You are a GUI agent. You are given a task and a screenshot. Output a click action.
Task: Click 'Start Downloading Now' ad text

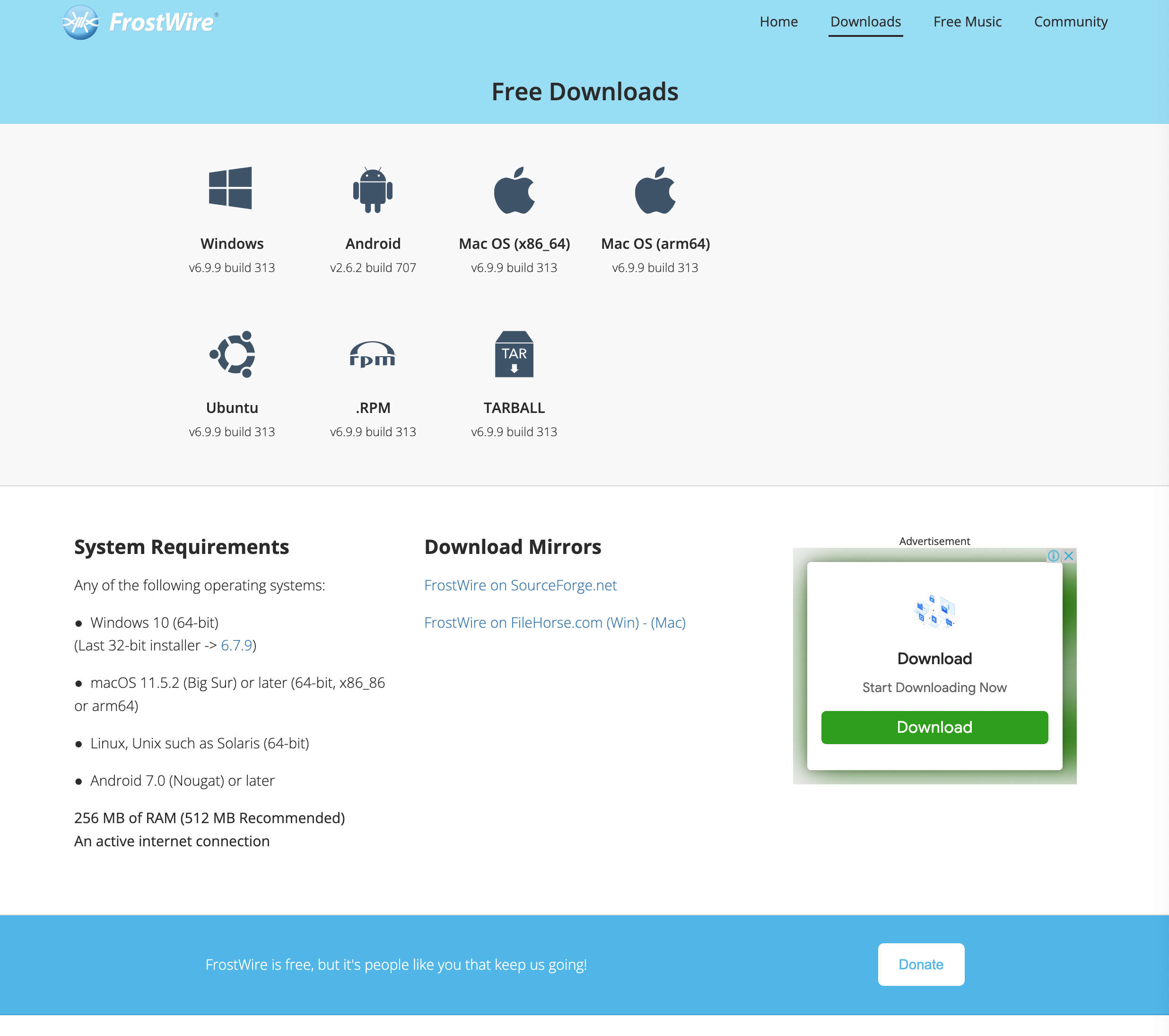coord(934,688)
